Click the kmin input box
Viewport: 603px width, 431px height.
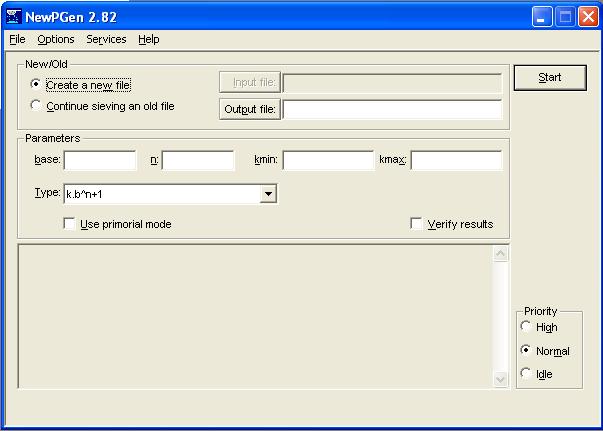click(328, 161)
